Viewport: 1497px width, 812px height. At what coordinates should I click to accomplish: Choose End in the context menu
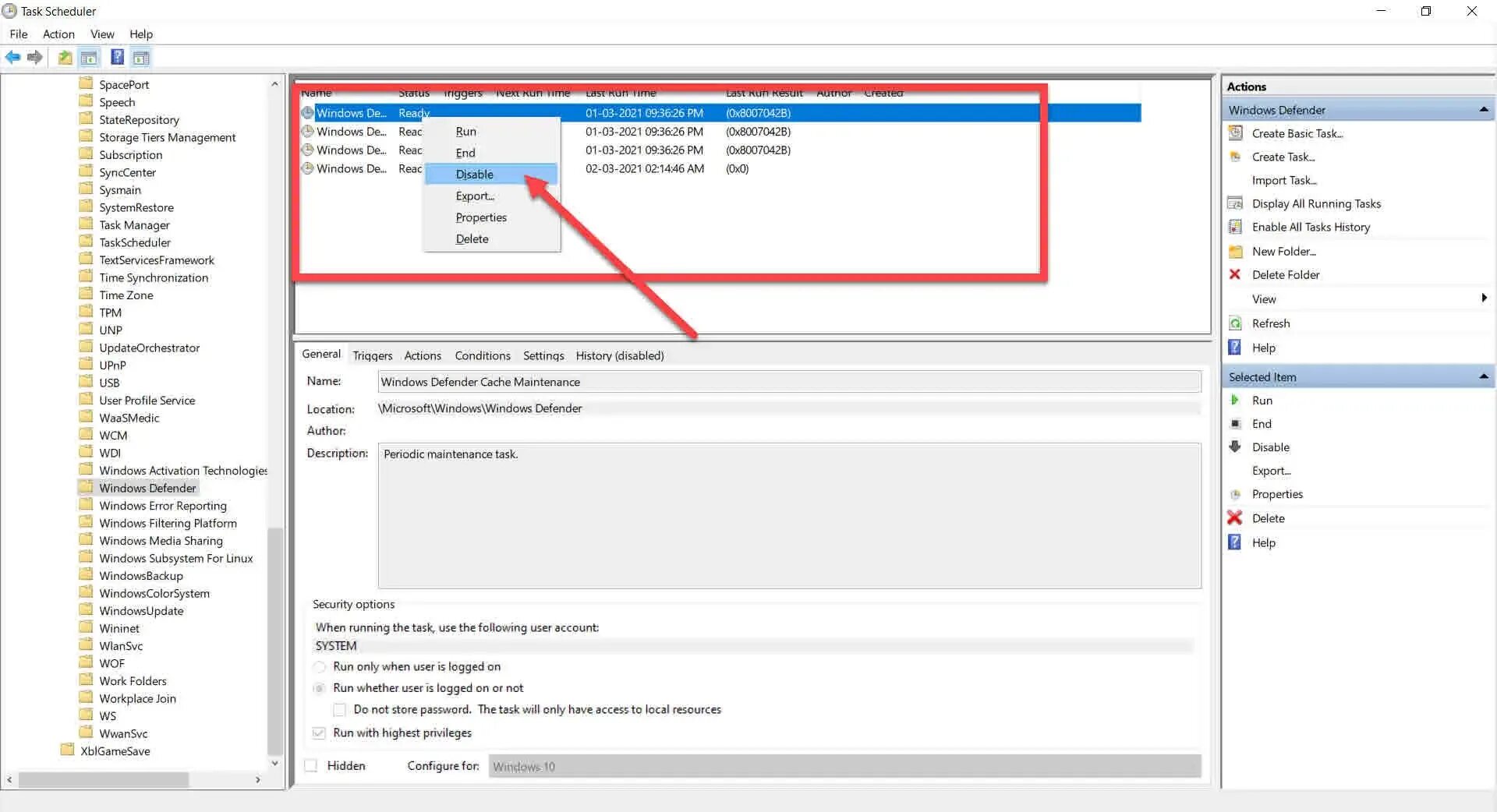coord(491,153)
